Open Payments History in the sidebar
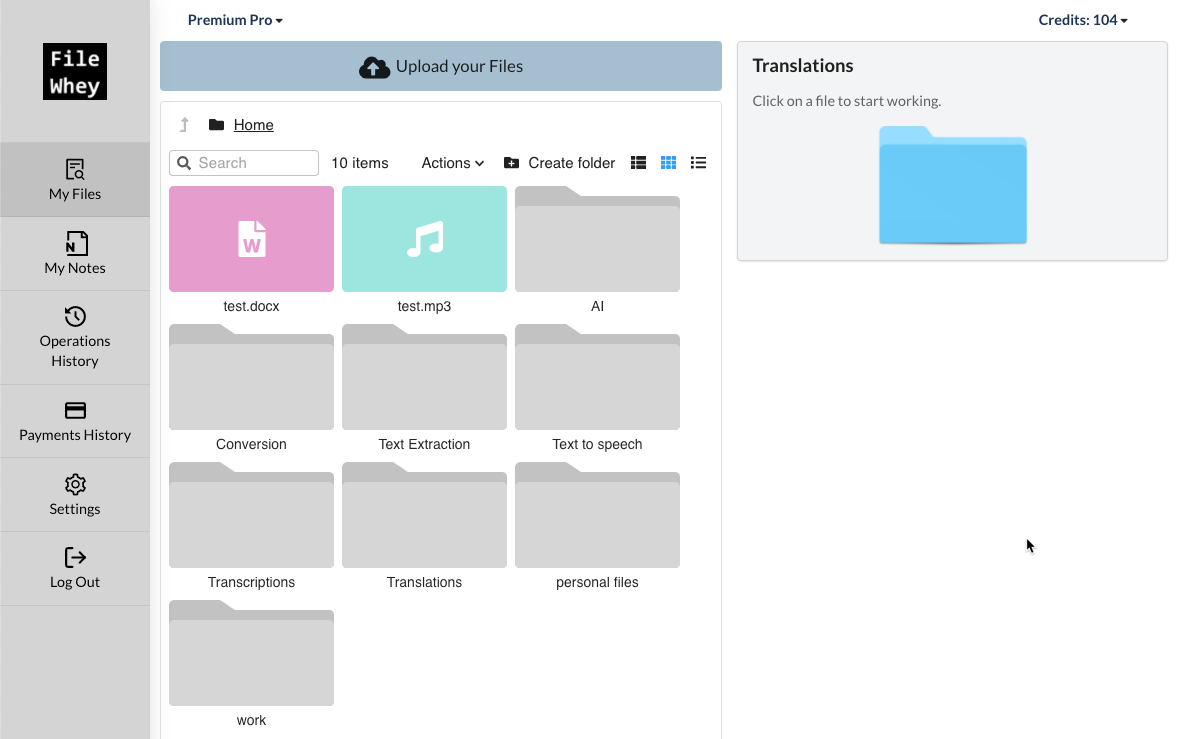 pyautogui.click(x=75, y=422)
